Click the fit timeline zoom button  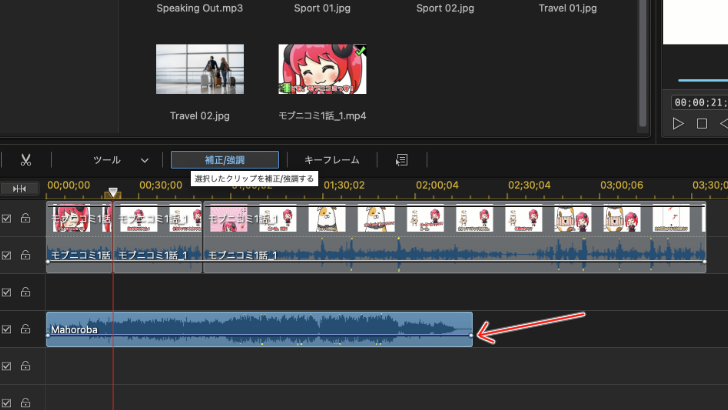(19, 189)
